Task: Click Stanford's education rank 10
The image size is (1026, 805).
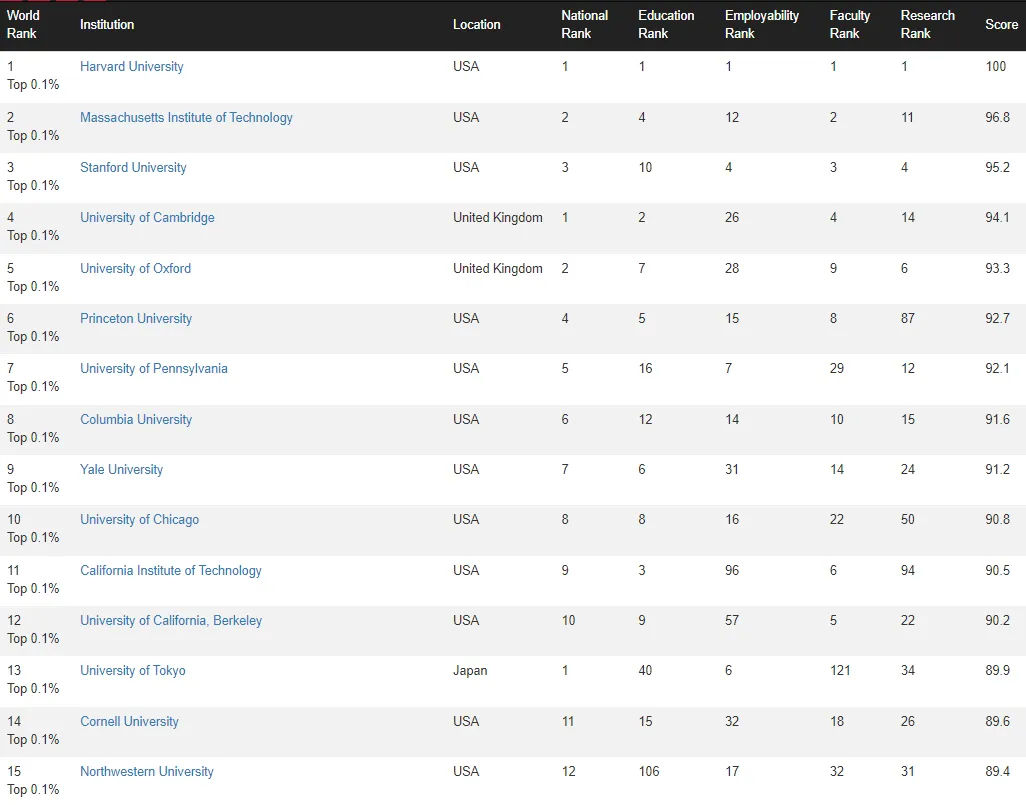Action: [645, 168]
